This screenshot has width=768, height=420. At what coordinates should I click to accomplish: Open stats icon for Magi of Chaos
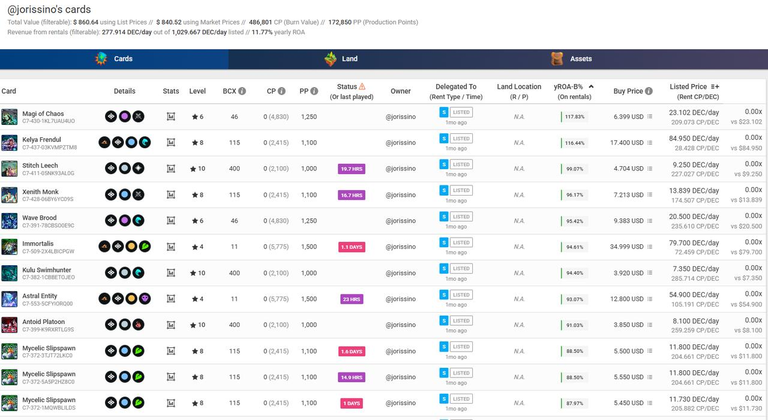[x=171, y=117]
